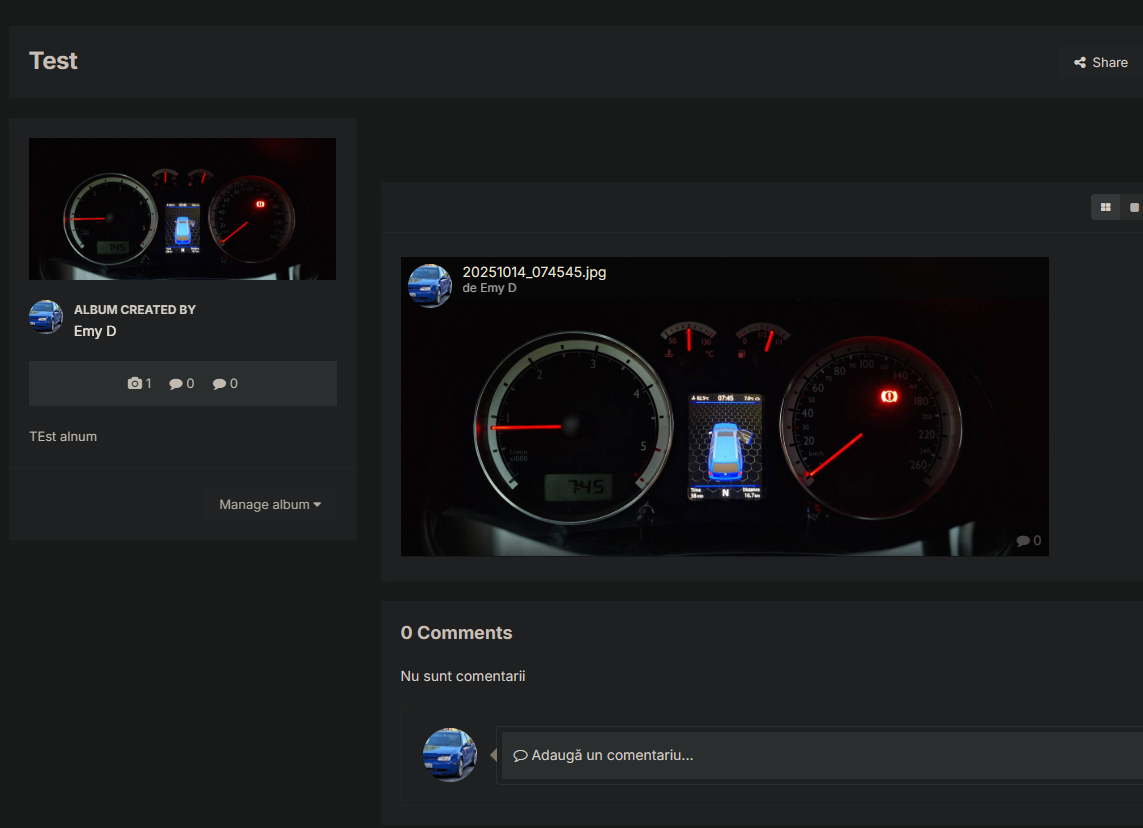This screenshot has width=1143, height=828.
Task: Click your avatar beside the comment box
Action: pos(450,755)
